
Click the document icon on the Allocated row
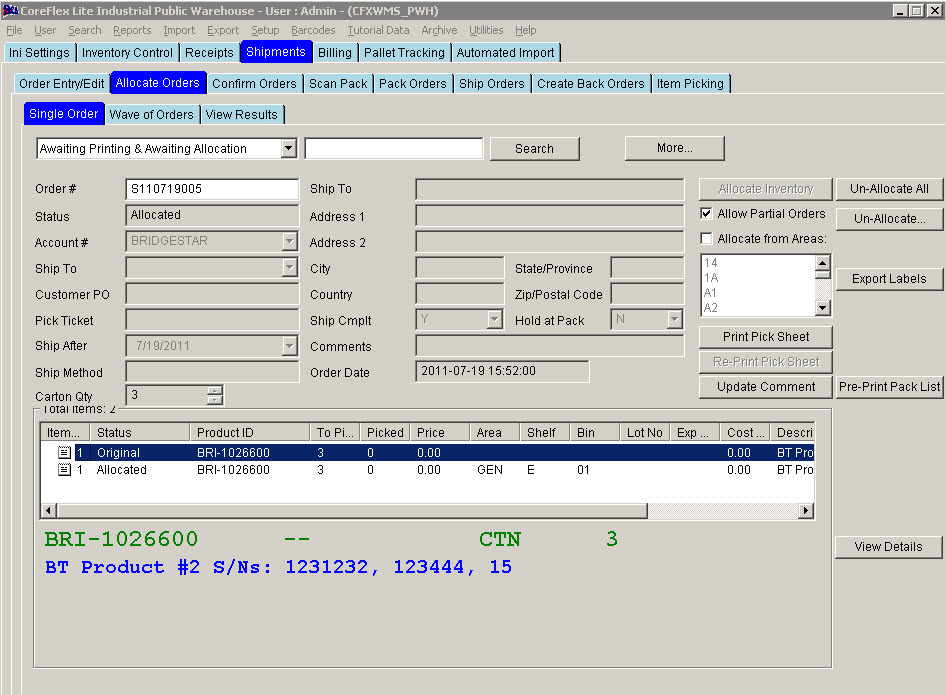[x=64, y=469]
